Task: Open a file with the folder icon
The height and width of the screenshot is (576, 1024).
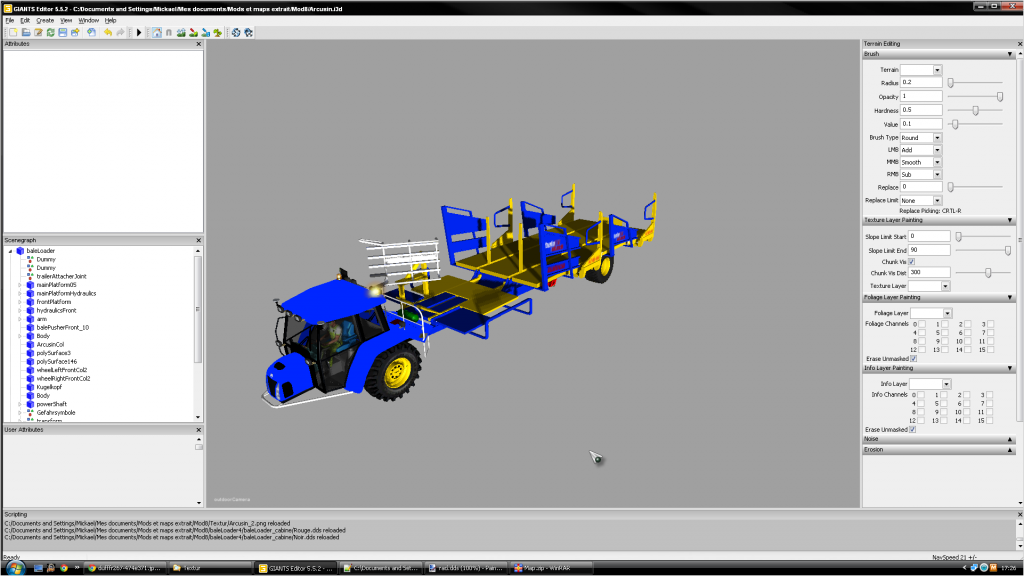Action: (26, 32)
